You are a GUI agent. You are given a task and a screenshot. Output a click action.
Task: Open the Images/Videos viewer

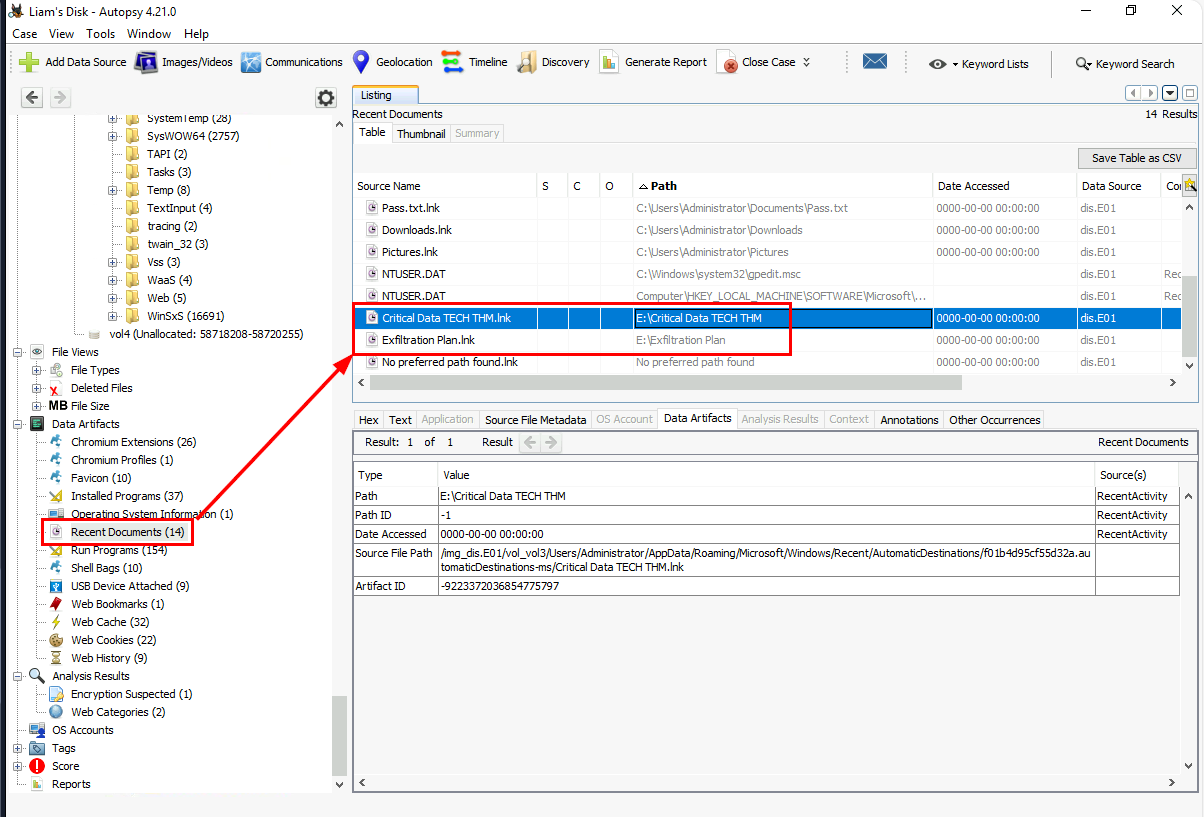click(x=147, y=62)
